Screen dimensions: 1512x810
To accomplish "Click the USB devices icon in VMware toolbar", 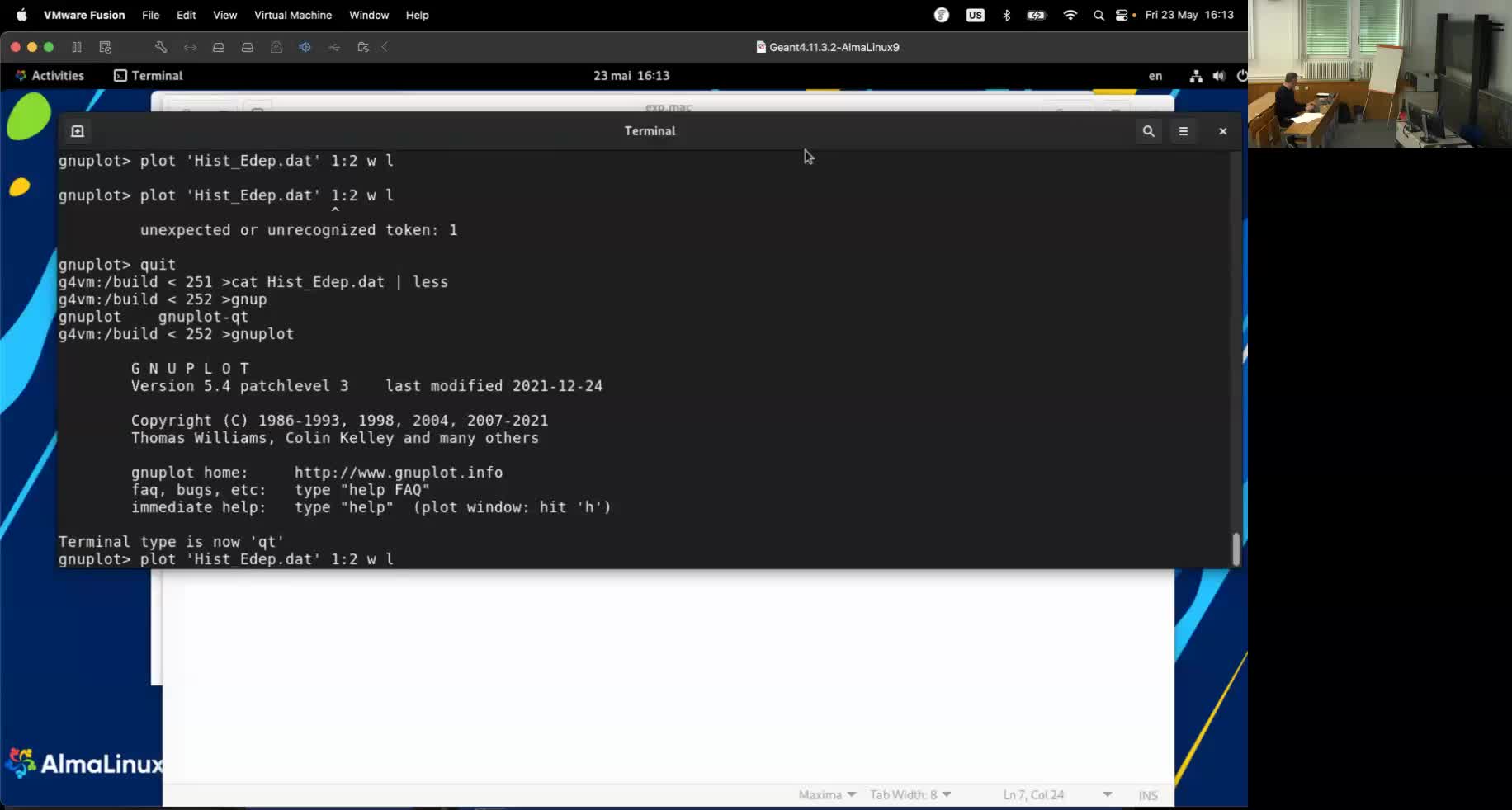I will pos(334,47).
